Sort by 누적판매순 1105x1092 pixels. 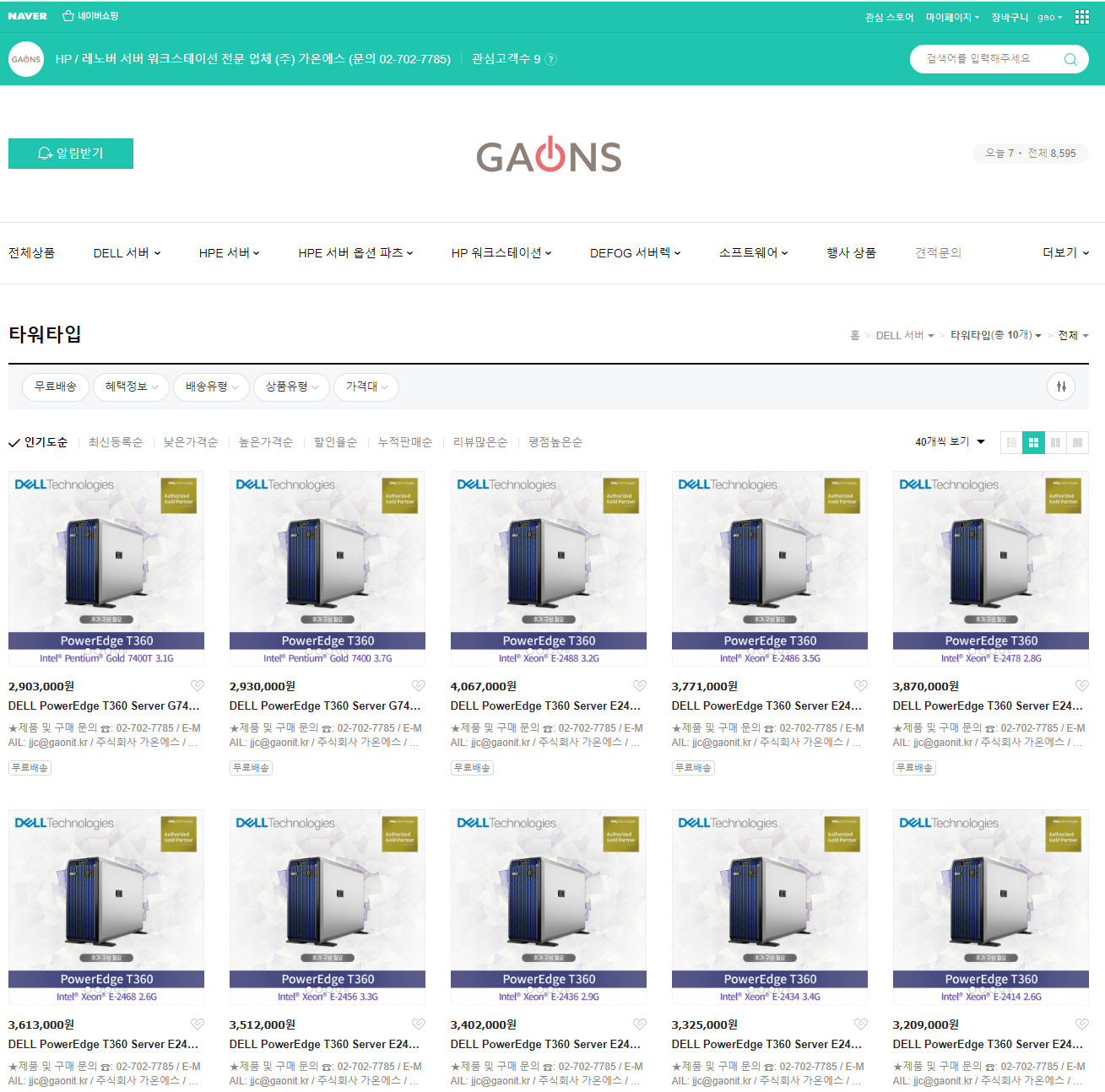point(405,442)
